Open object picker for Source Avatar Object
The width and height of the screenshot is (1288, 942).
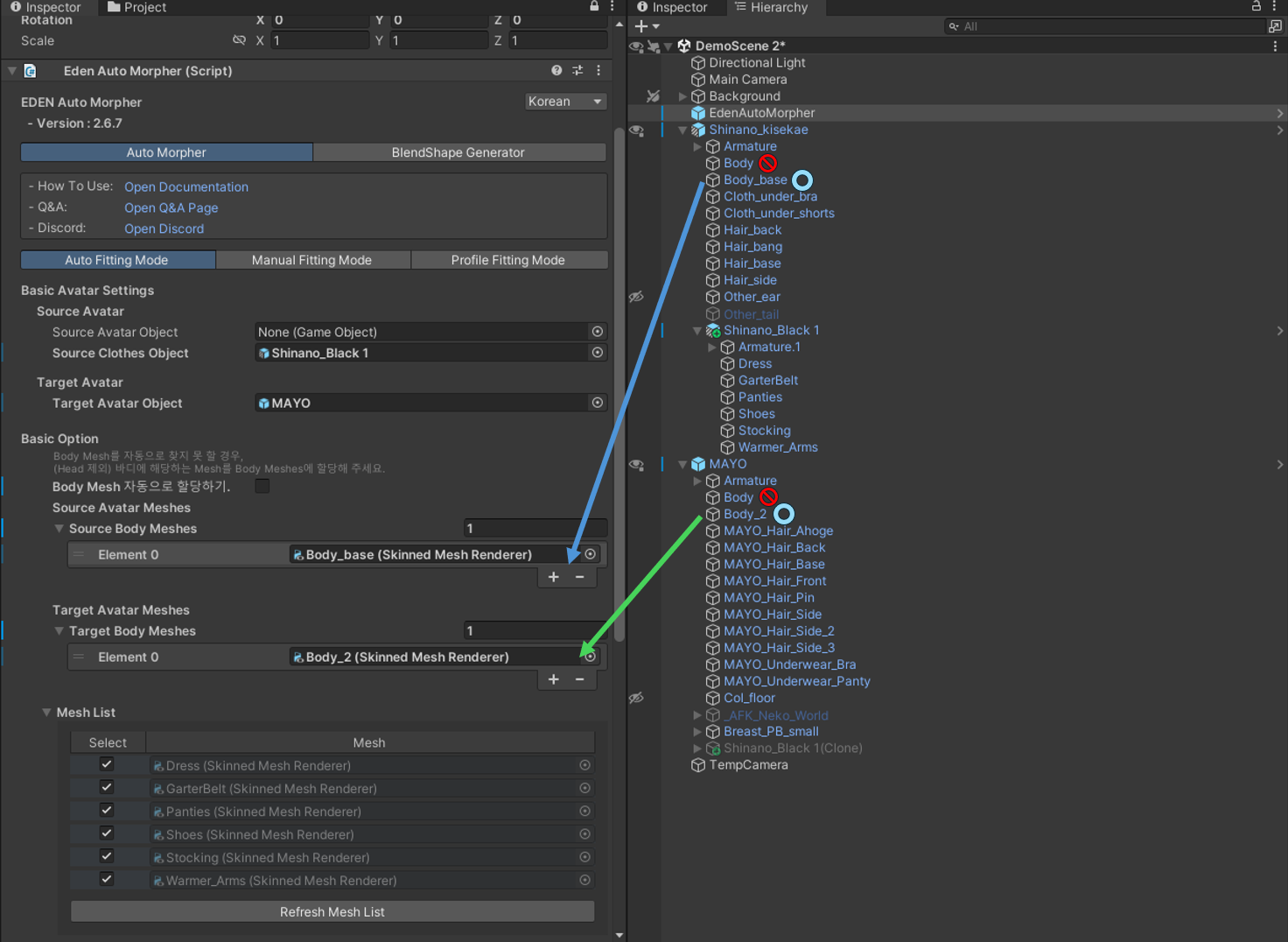598,332
